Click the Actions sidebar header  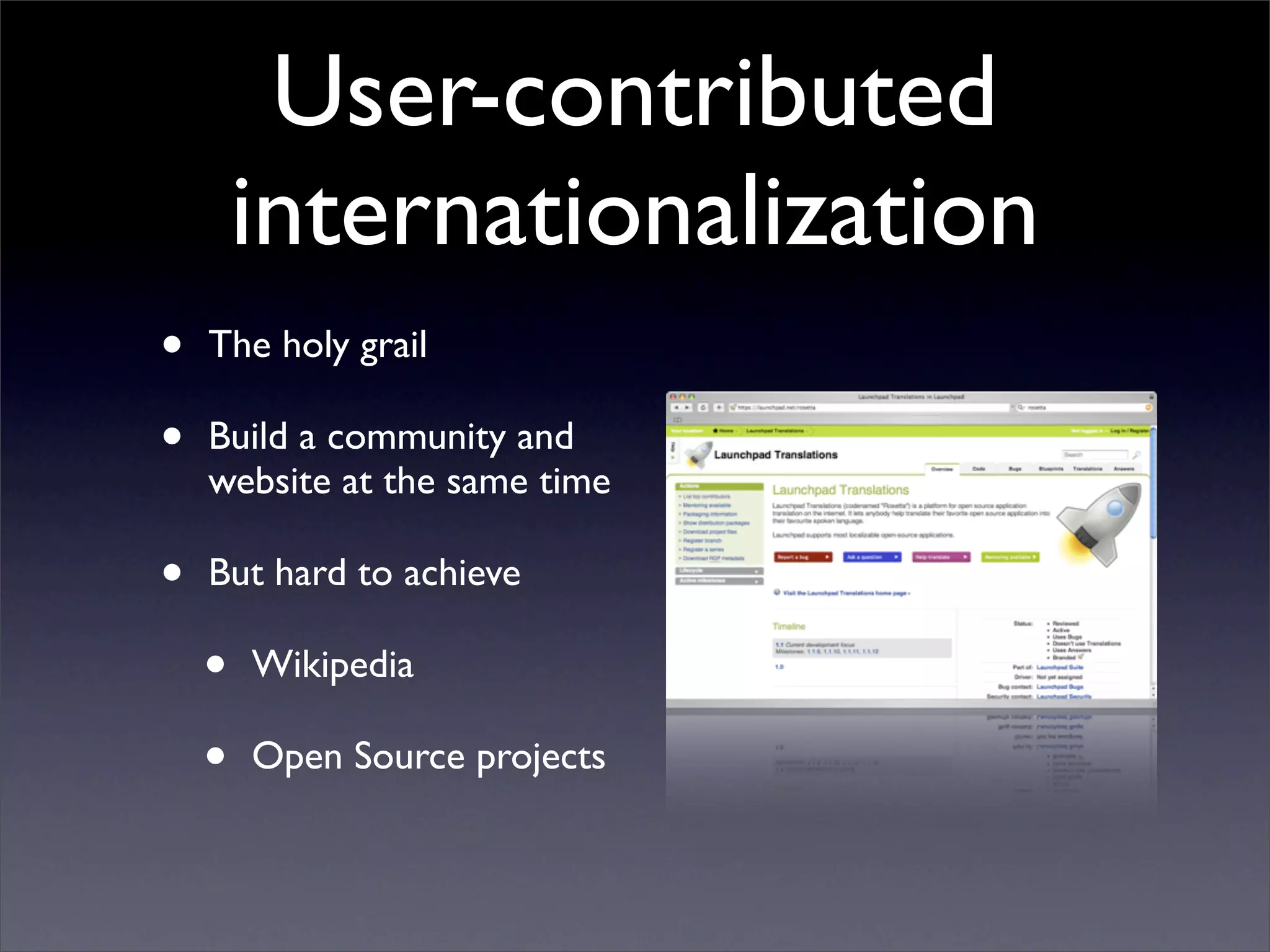[x=719, y=487]
